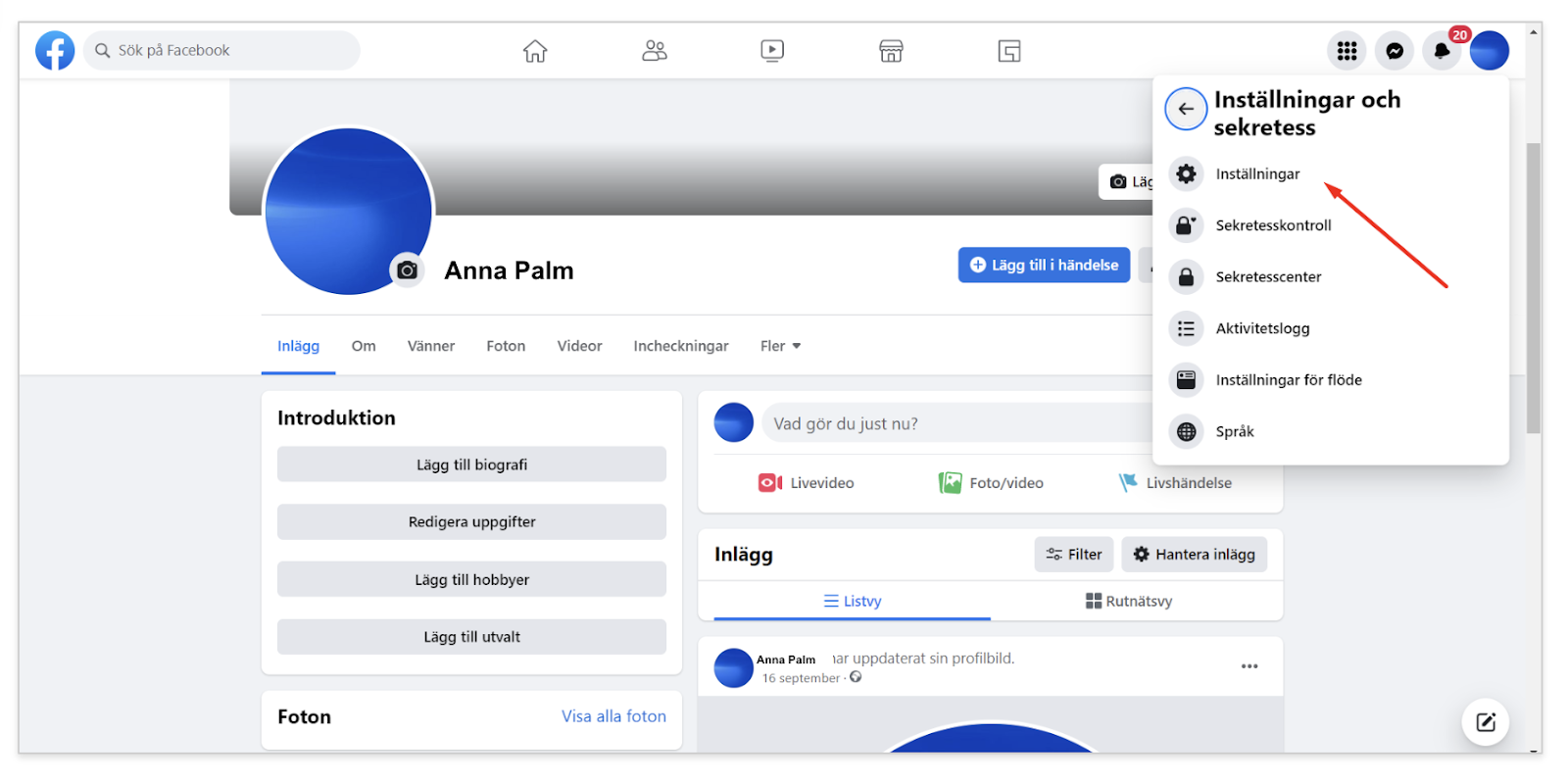Click the Vad gör du just nu? field
Screen dimensions: 1568x782
957,423
